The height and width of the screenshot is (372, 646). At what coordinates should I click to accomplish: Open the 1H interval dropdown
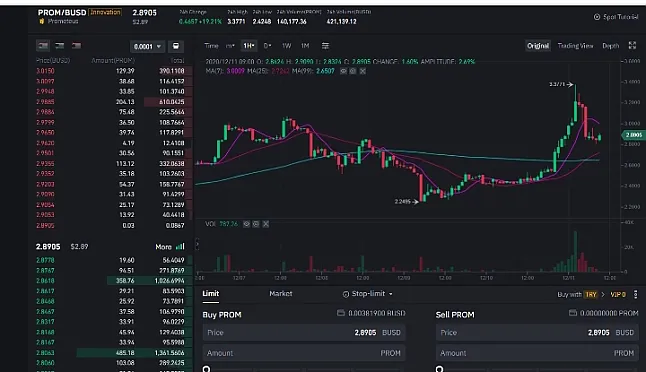(x=248, y=46)
